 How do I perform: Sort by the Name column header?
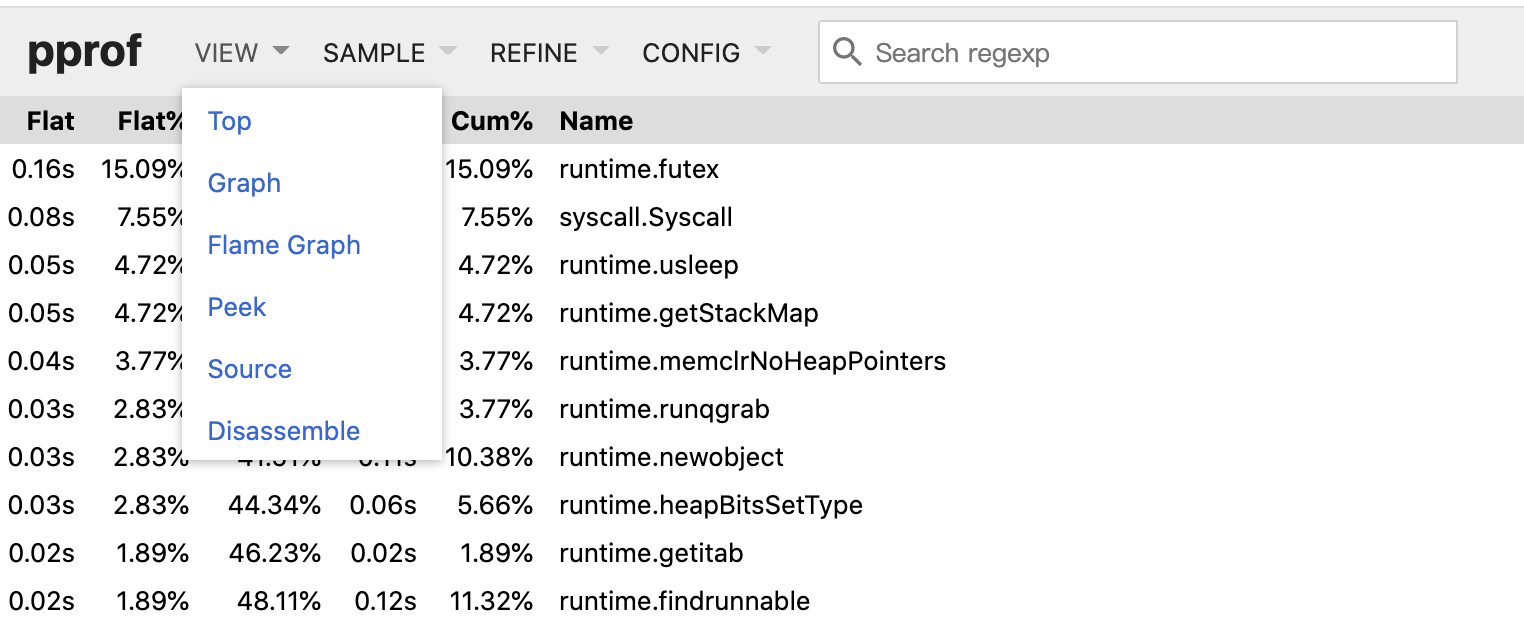pos(596,121)
